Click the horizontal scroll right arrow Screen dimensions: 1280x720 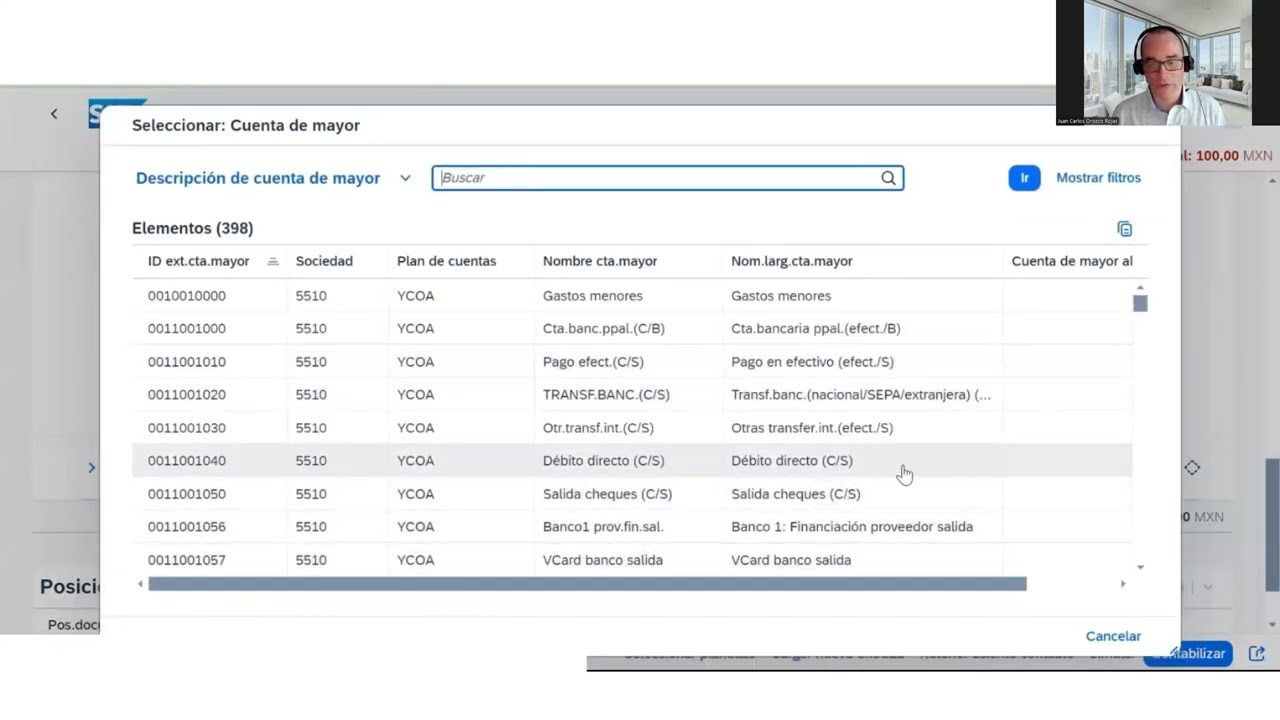pyautogui.click(x=1122, y=584)
